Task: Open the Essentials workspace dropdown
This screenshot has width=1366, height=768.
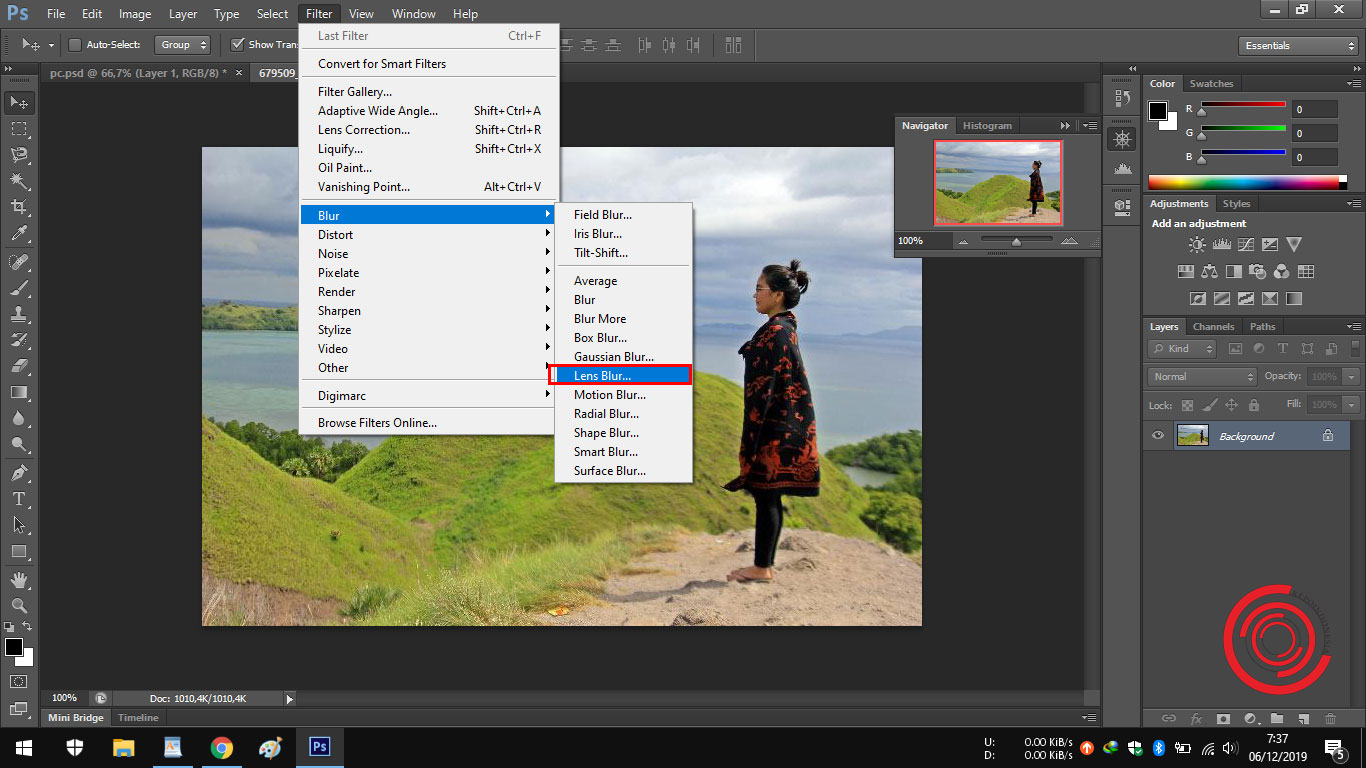Action: [x=1296, y=44]
